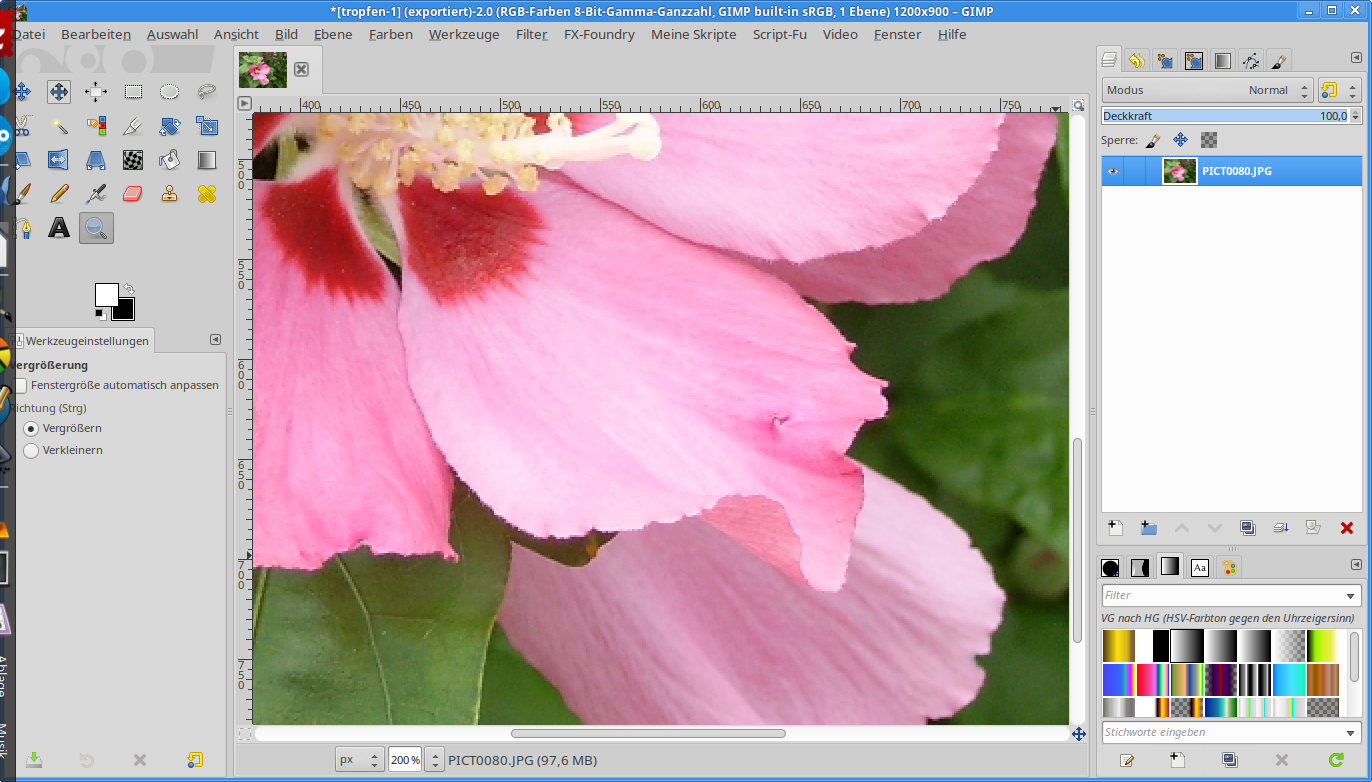The width and height of the screenshot is (1372, 782).
Task: Choose the Bucket Fill tool
Action: [x=170, y=160]
